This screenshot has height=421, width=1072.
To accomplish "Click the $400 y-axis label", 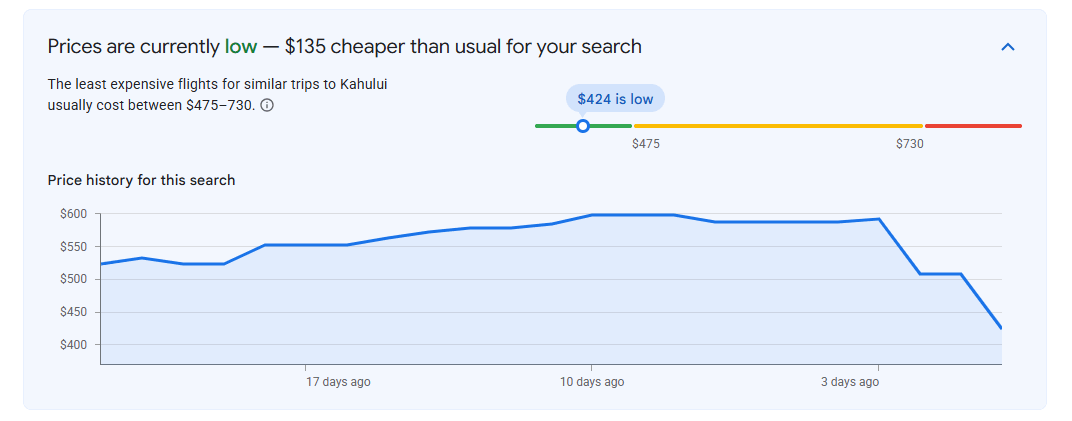I will tap(72, 344).
